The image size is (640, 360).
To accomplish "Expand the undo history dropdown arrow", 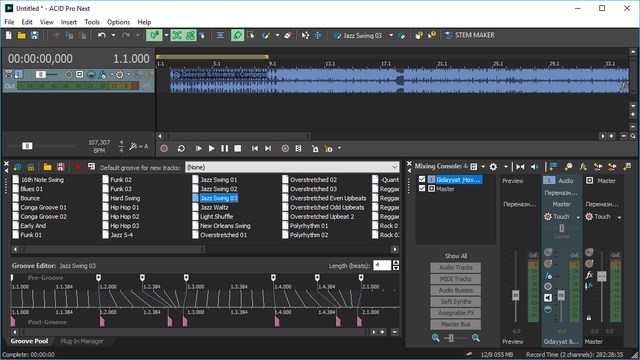I will click(x=113, y=36).
